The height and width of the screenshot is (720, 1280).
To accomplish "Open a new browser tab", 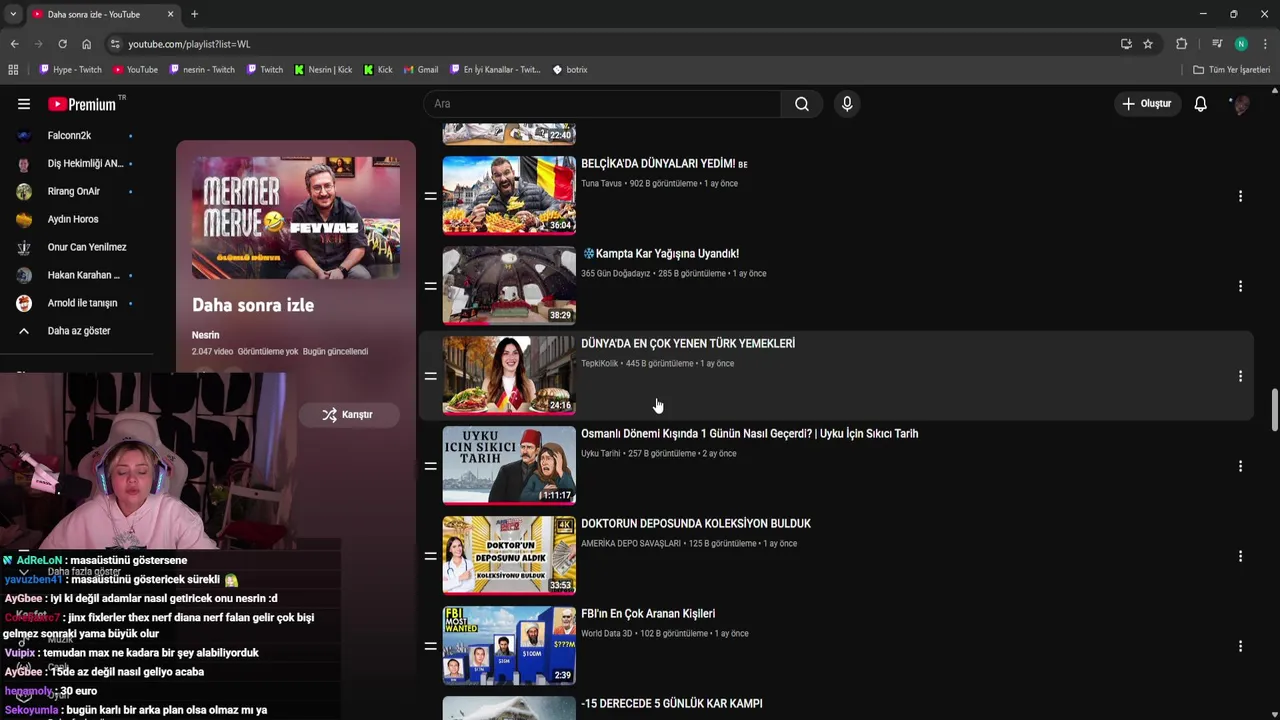I will [194, 14].
